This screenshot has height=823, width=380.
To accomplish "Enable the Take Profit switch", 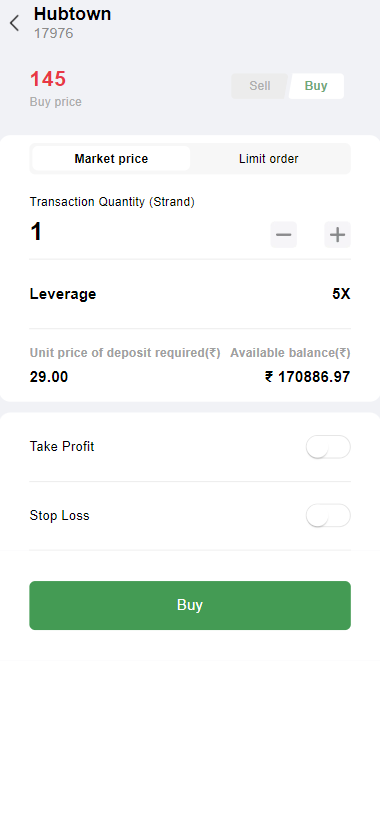I will tap(329, 447).
